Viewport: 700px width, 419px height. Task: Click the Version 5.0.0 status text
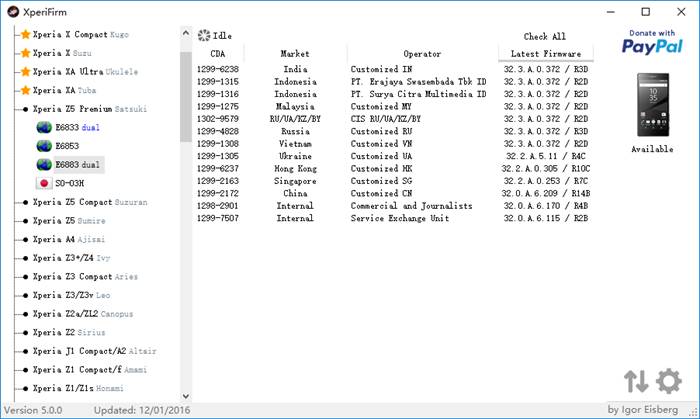click(33, 410)
